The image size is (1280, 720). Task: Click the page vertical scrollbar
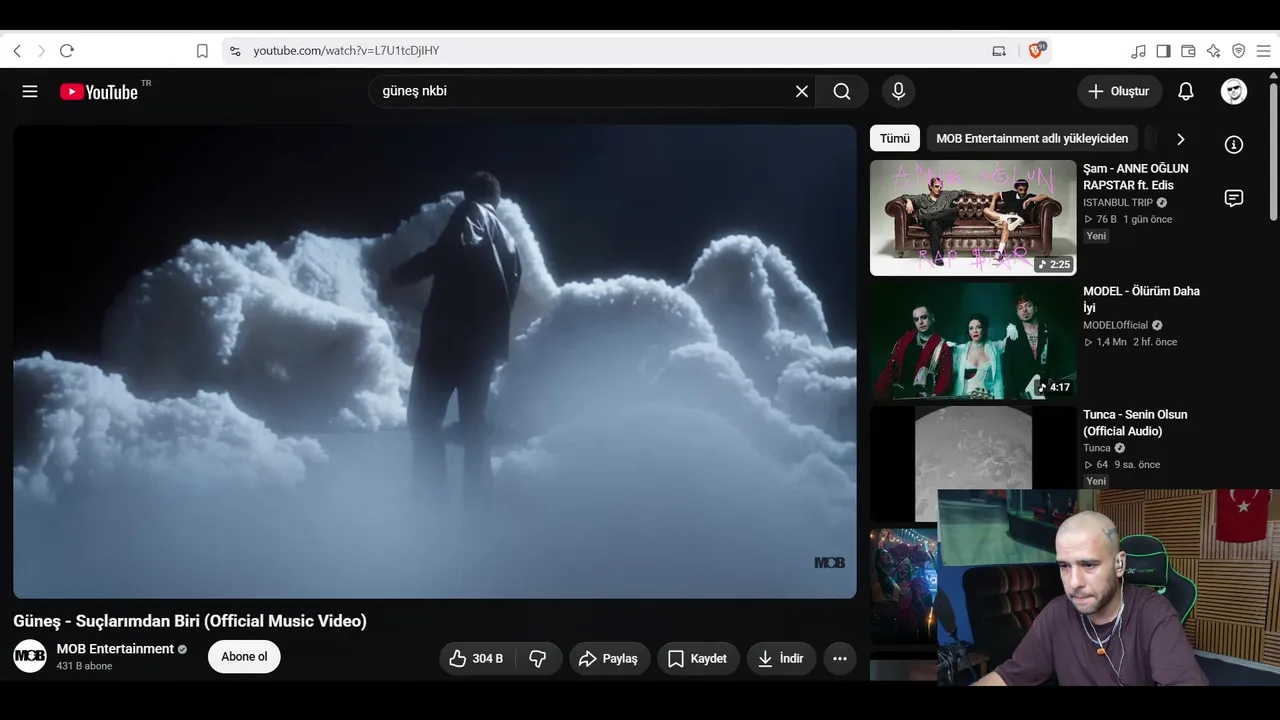coord(1274,150)
